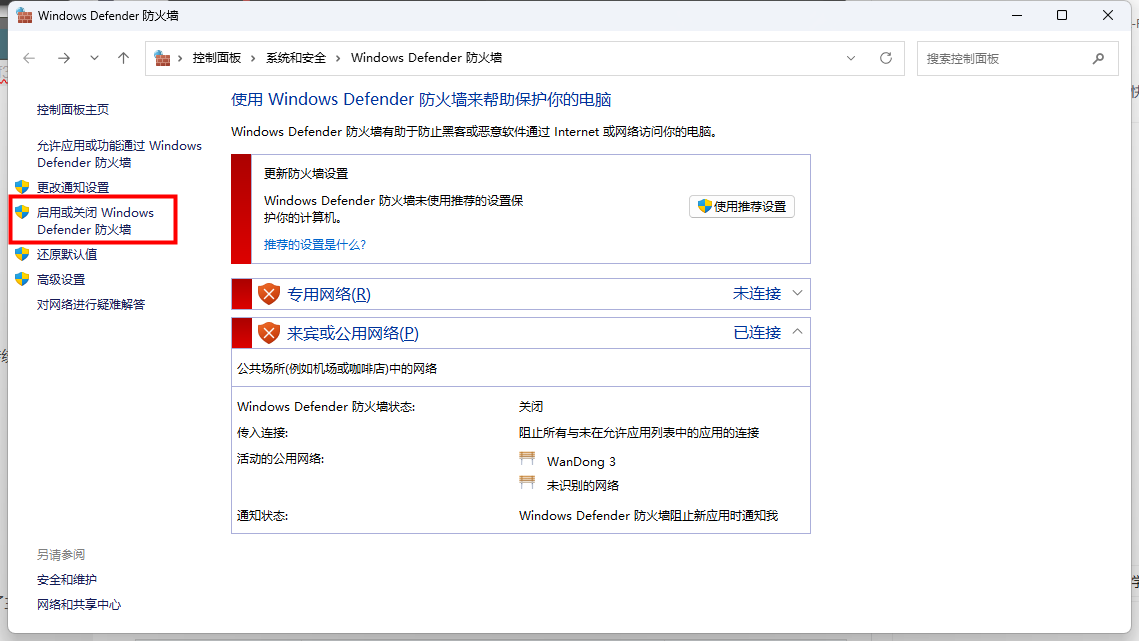1139x641 pixels.
Task: Maximize the firewall window
Action: (x=1062, y=15)
